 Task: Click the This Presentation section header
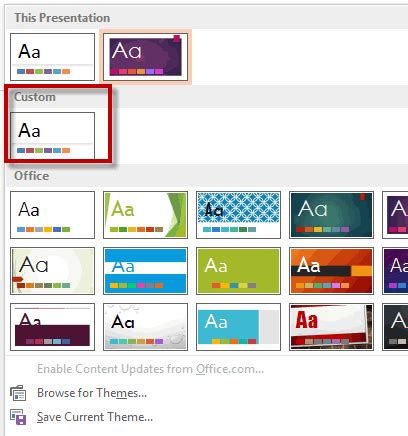click(x=62, y=18)
